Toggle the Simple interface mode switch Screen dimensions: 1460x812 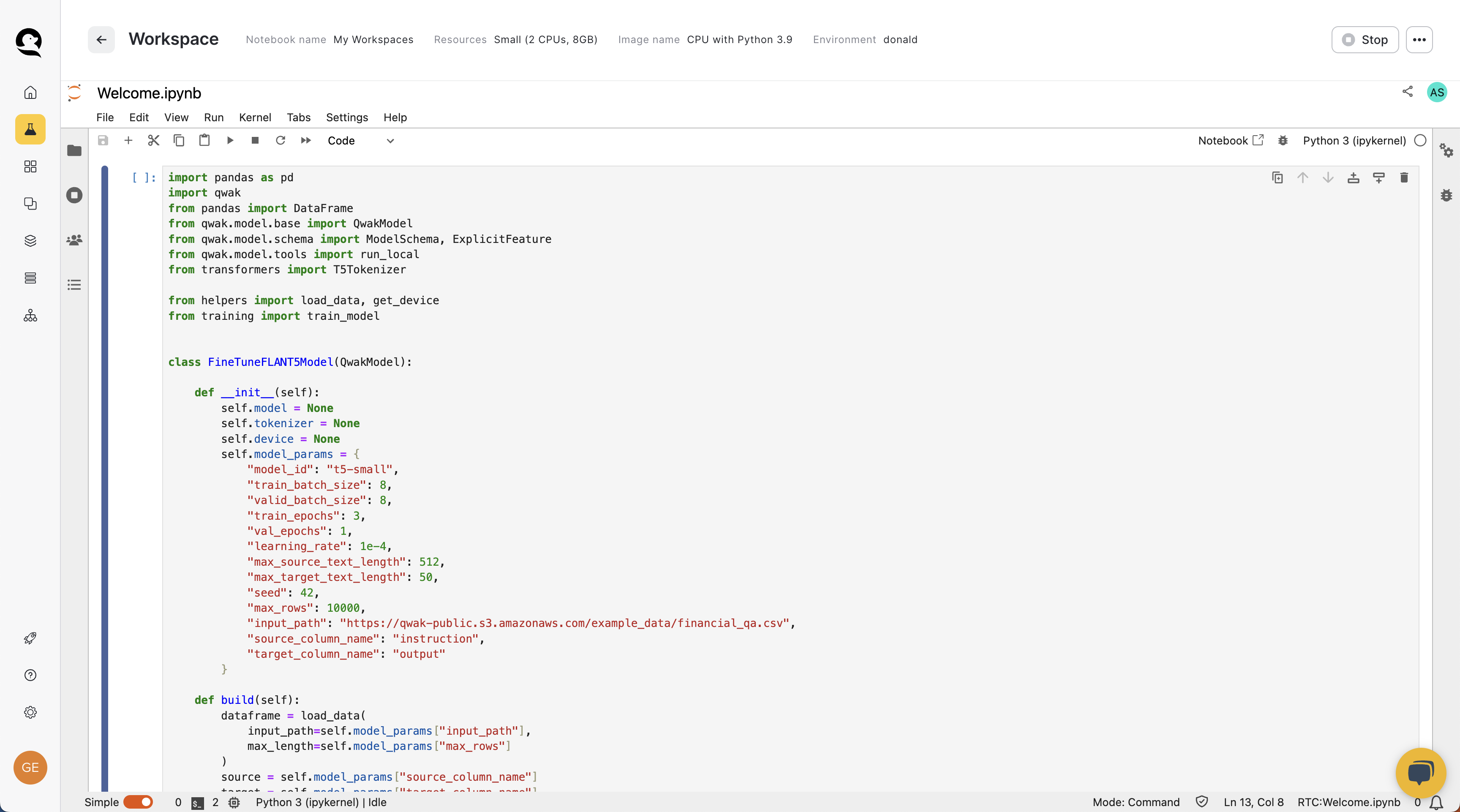[138, 802]
